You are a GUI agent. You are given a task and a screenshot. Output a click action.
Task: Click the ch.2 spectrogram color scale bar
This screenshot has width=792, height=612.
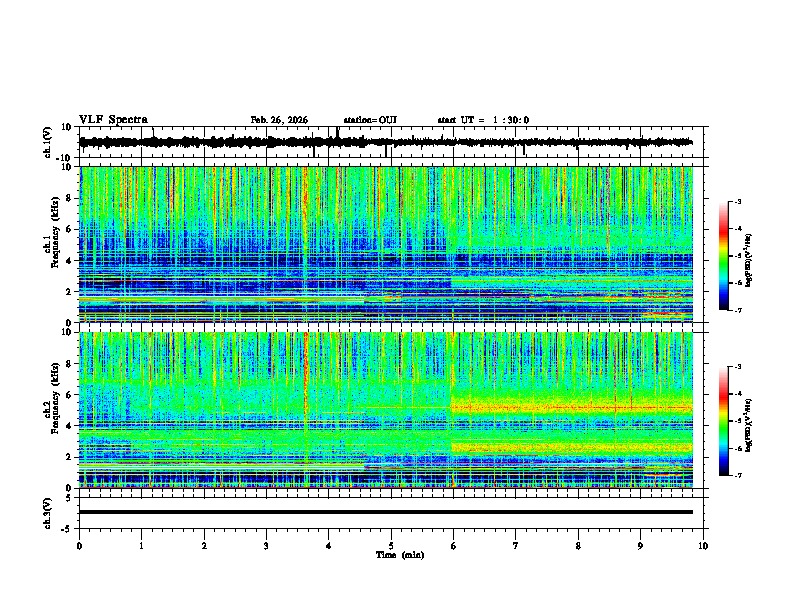coord(723,421)
